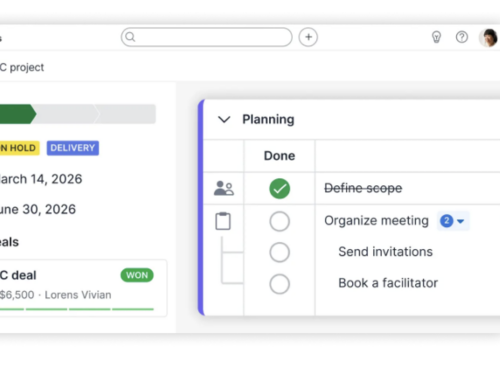Open the lightbulb tips icon
Screen dimensions: 500x383
coord(436,37)
